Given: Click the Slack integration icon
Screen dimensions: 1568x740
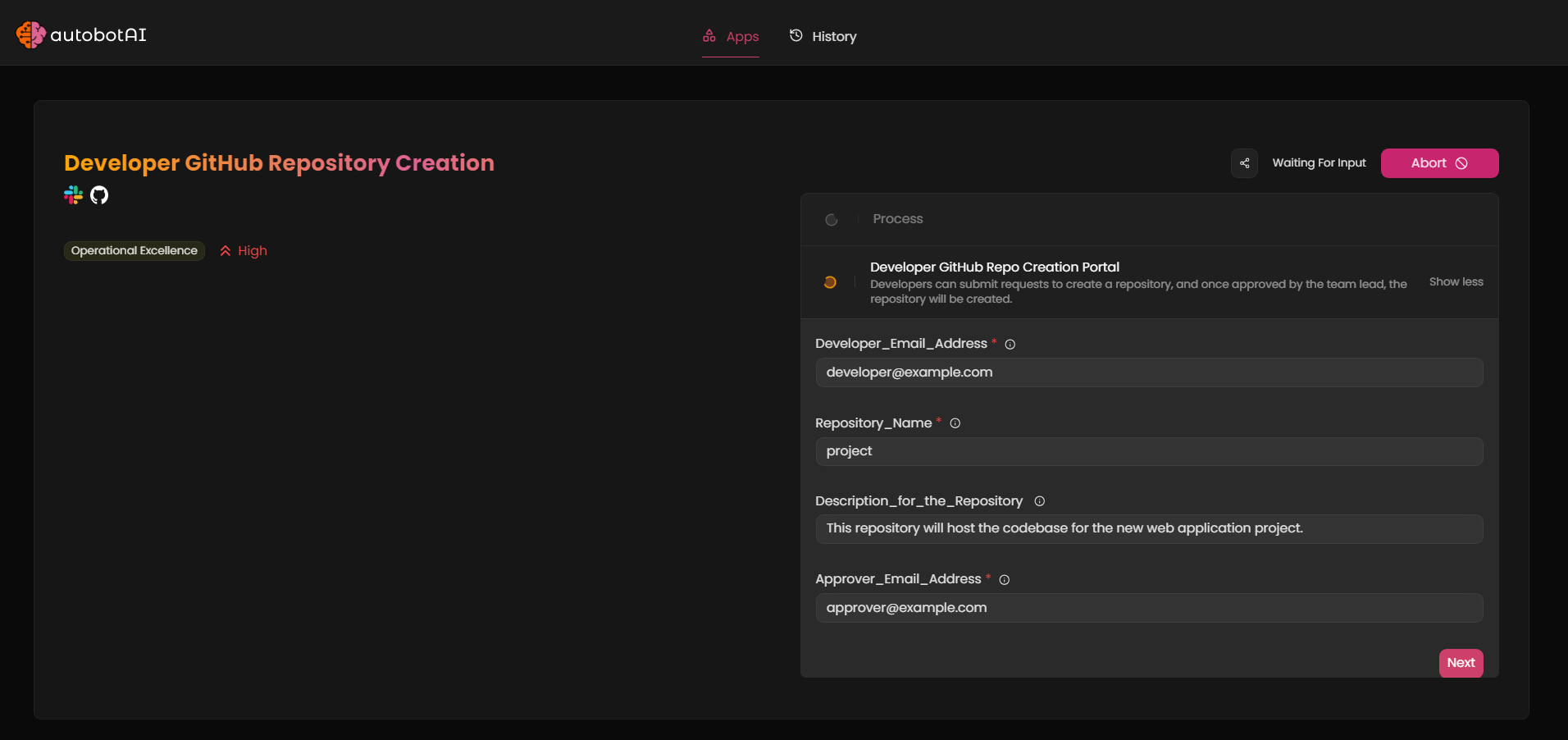Looking at the screenshot, I should pos(74,194).
